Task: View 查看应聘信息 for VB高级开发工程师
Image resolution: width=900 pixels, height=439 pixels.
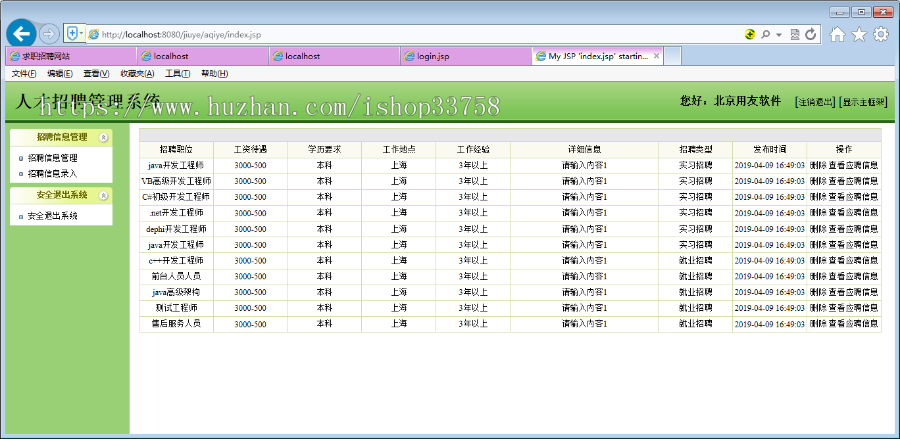Action: point(854,181)
